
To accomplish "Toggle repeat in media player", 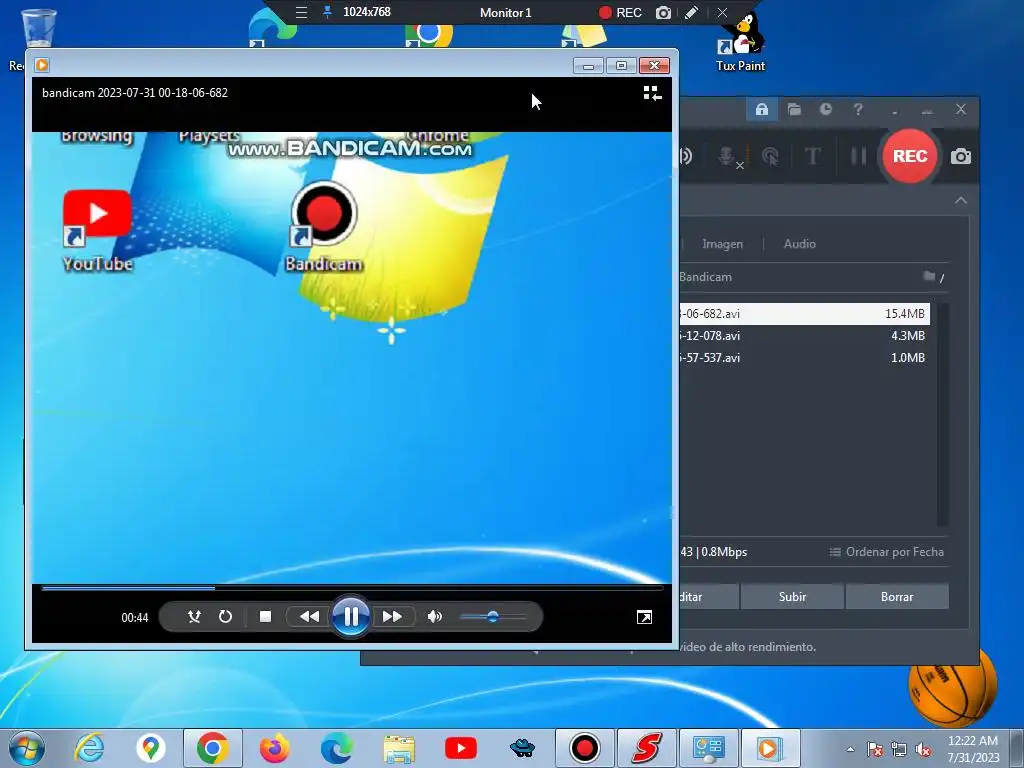I will pyautogui.click(x=225, y=616).
